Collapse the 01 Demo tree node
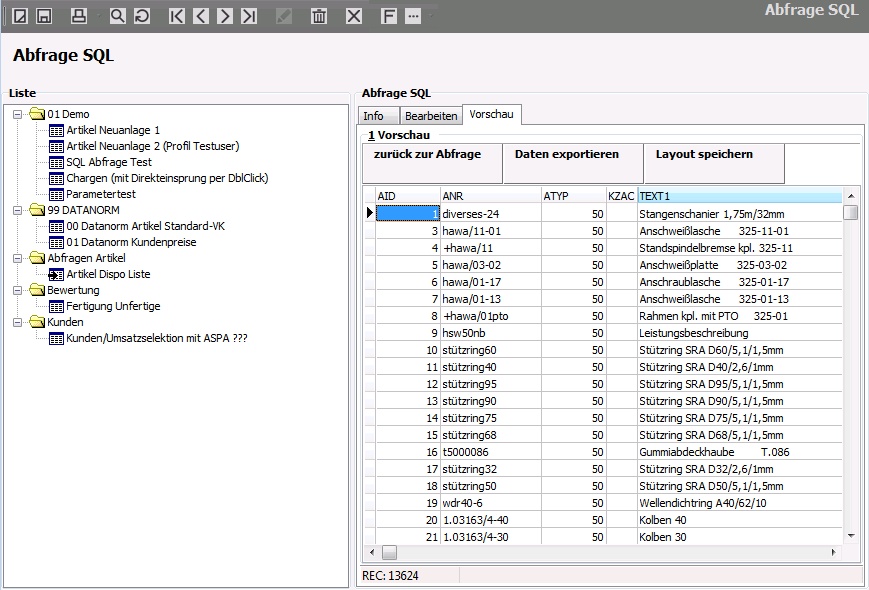 pyautogui.click(x=18, y=114)
